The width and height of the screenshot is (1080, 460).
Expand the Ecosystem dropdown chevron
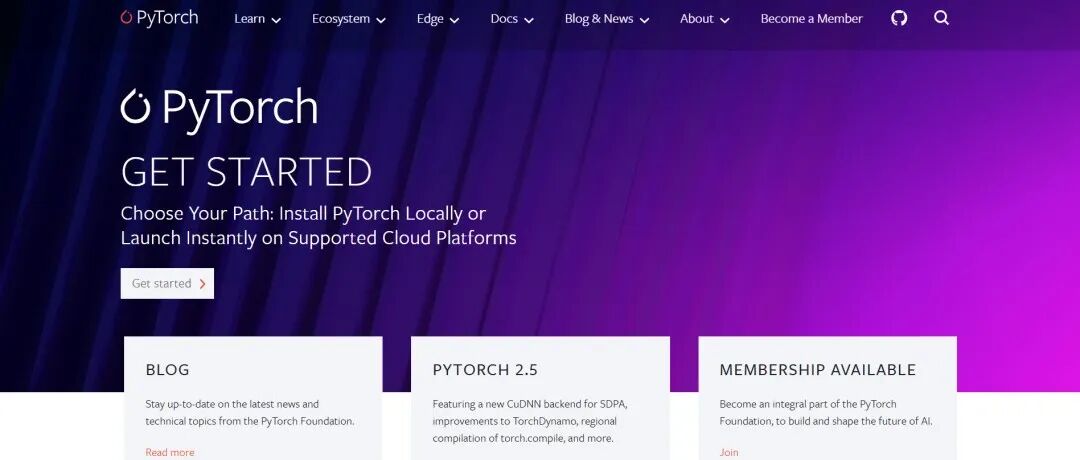(381, 21)
